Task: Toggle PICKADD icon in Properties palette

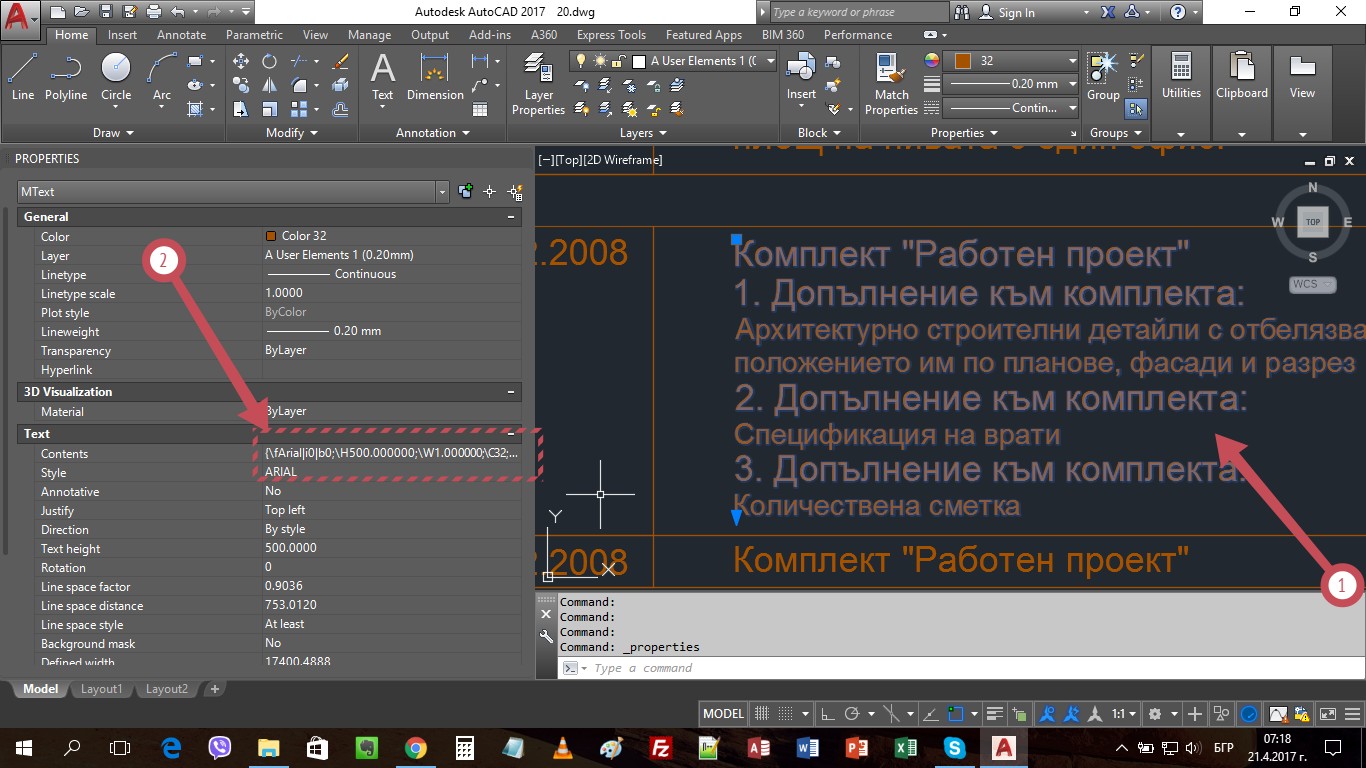Action: pos(466,192)
